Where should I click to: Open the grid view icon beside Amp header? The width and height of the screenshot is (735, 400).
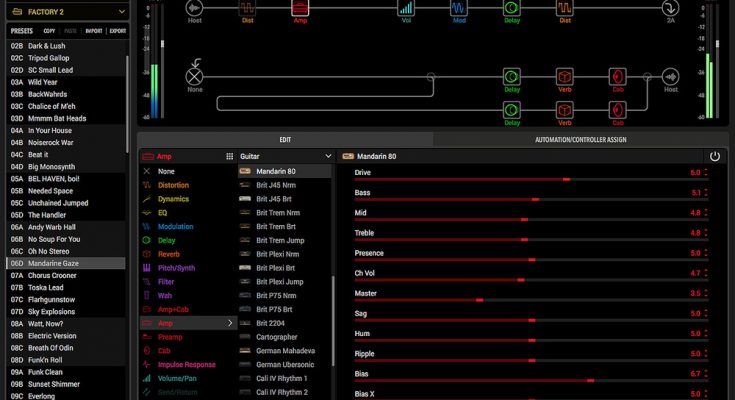pos(229,157)
